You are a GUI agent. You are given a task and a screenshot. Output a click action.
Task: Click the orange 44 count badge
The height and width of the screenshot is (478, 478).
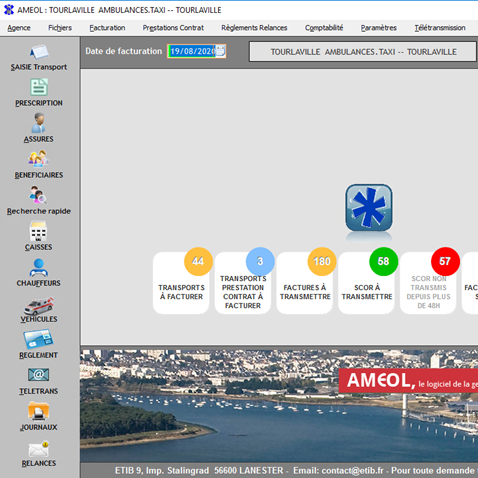coord(198,261)
